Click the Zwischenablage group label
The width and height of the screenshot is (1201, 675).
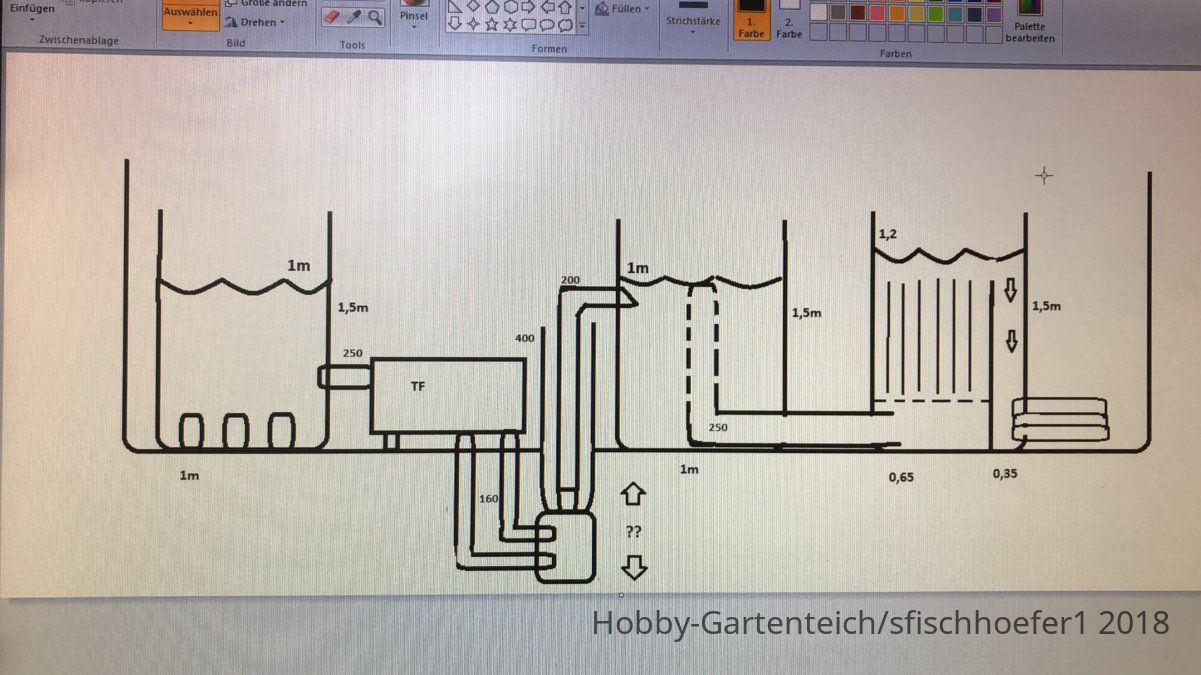78,40
